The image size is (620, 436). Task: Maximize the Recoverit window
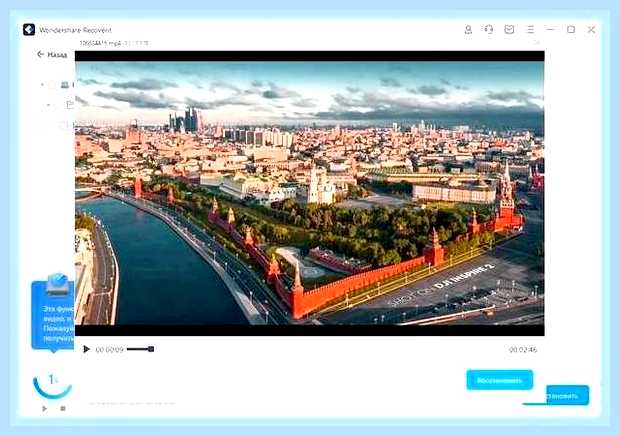tap(571, 30)
